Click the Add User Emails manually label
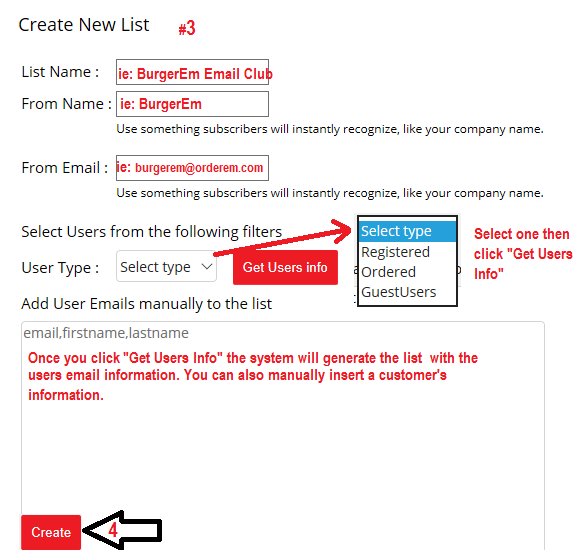 point(146,304)
